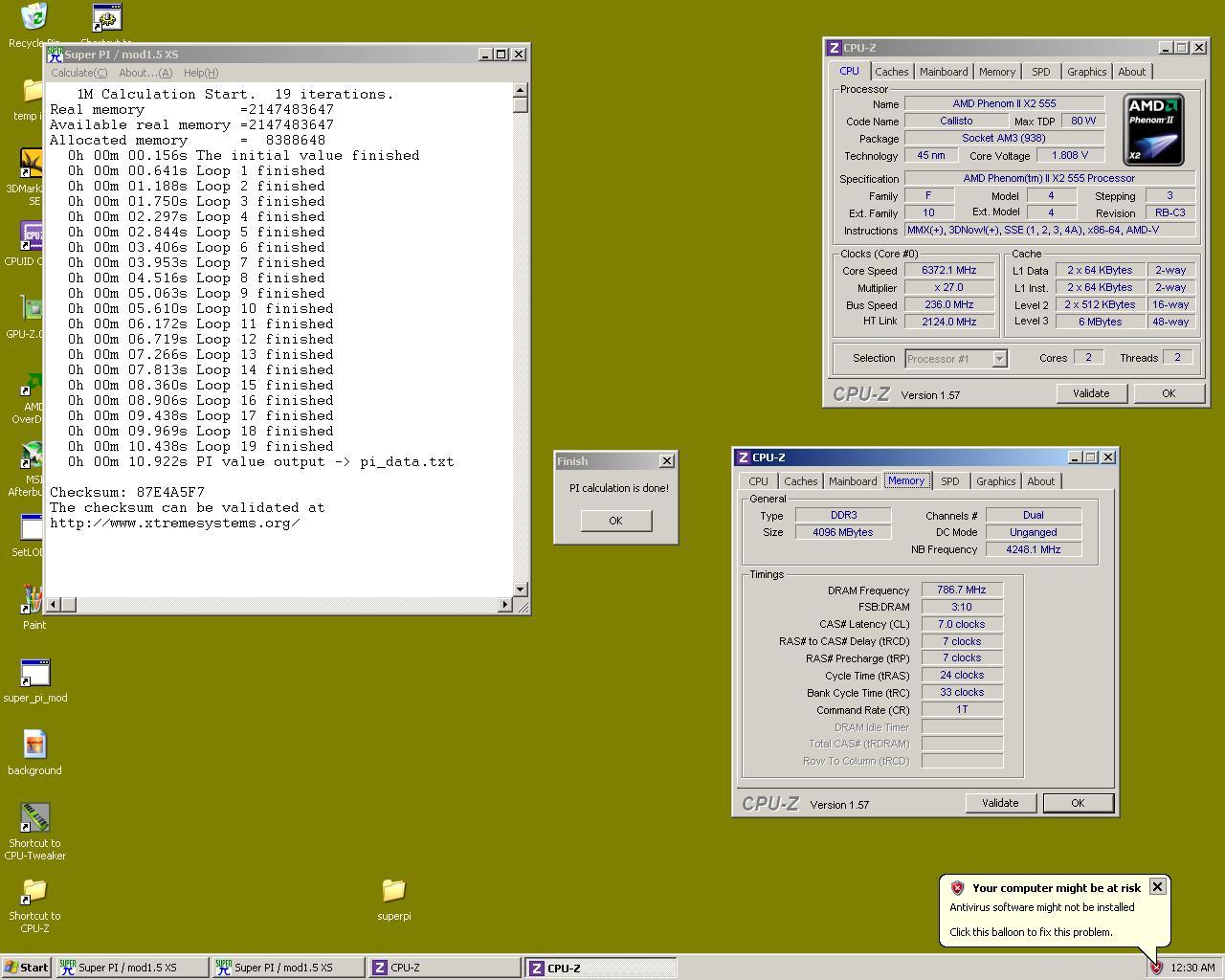Click the active CPU-Z taskbar button
The image size is (1225, 980).
point(601,968)
